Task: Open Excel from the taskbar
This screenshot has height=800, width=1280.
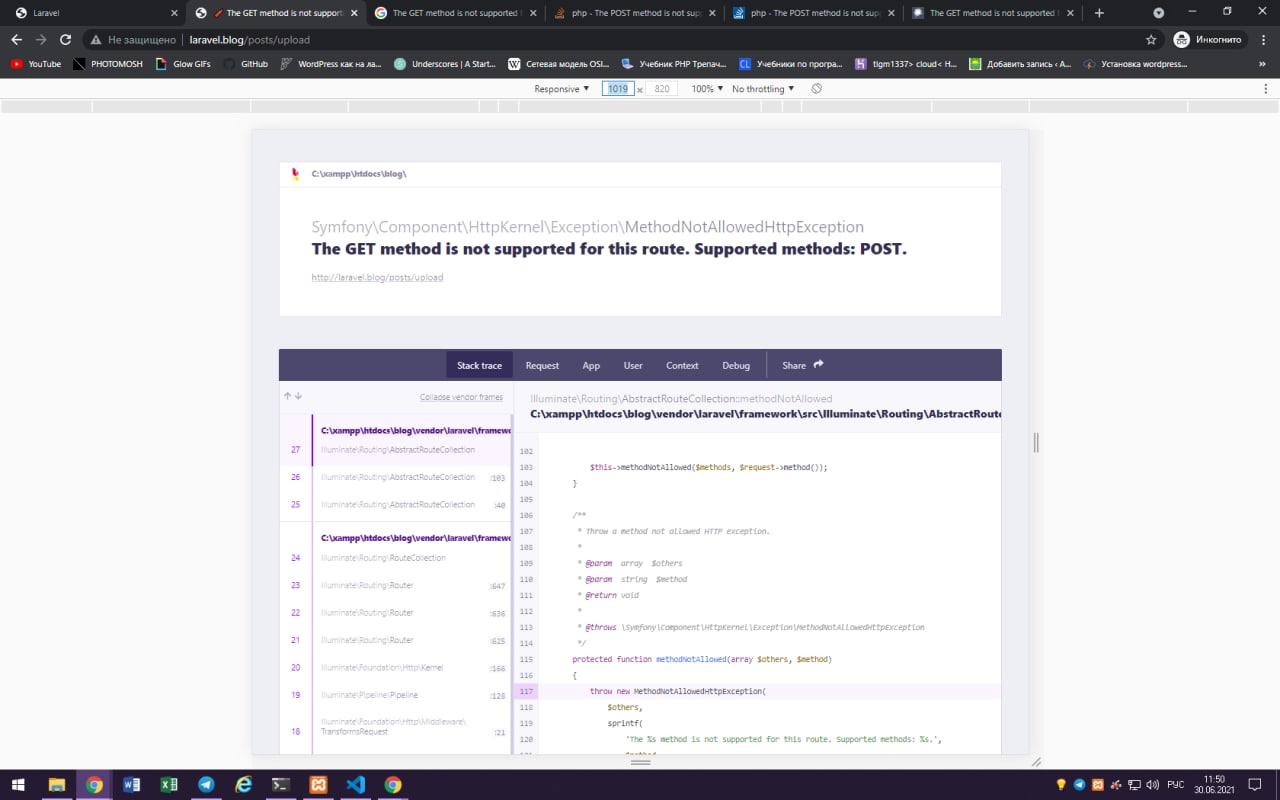Action: tap(169, 785)
